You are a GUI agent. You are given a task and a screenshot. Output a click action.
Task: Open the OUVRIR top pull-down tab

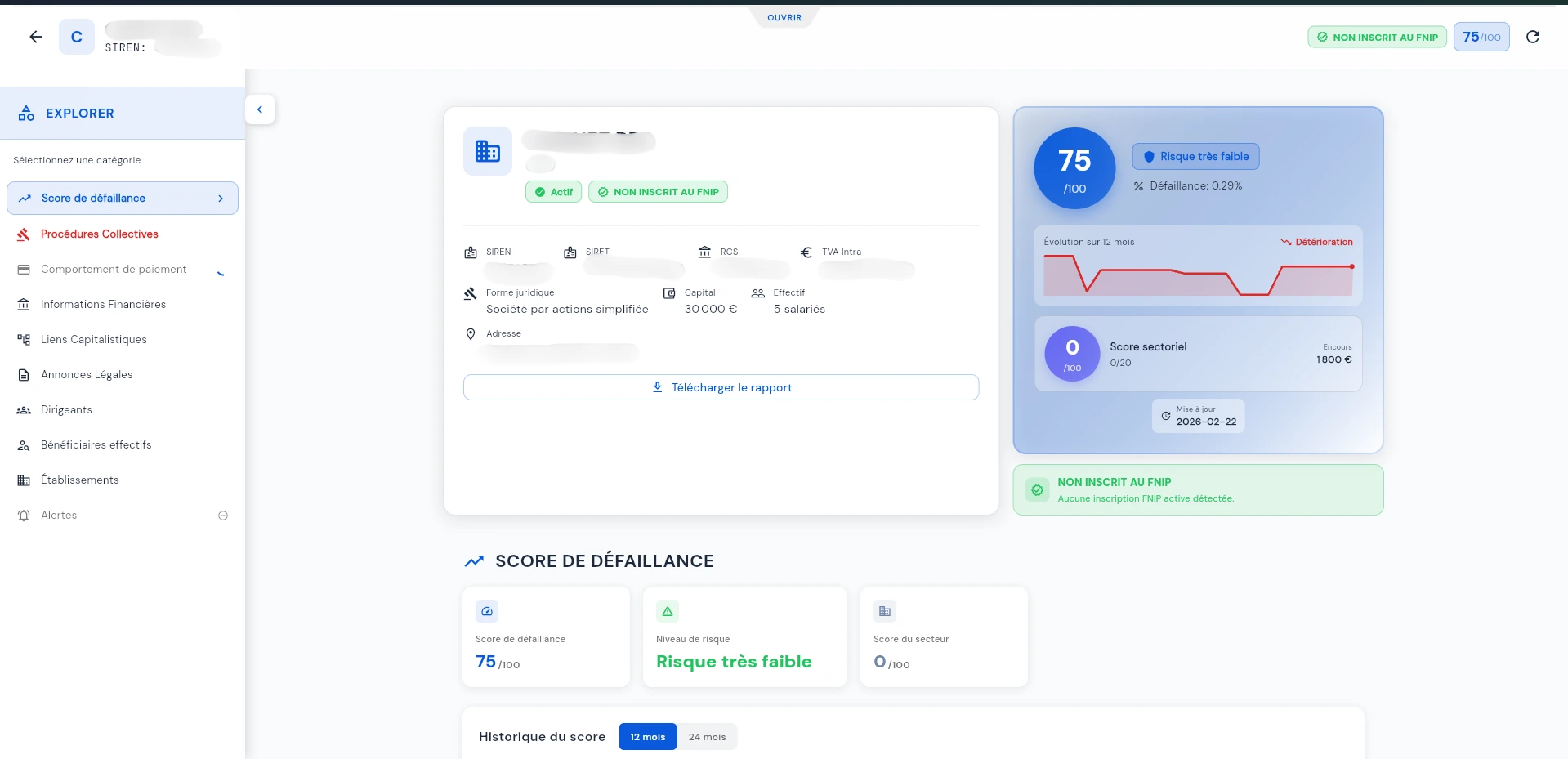pyautogui.click(x=784, y=17)
